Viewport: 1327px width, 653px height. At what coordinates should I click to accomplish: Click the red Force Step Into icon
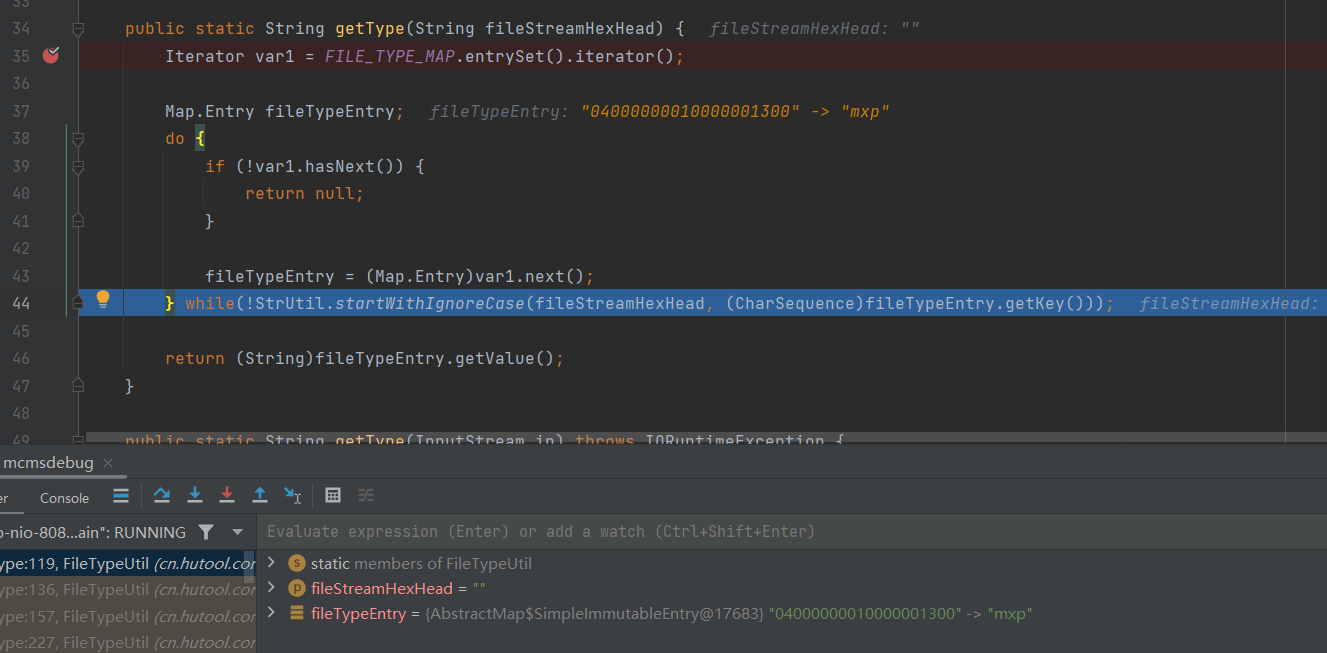point(227,495)
